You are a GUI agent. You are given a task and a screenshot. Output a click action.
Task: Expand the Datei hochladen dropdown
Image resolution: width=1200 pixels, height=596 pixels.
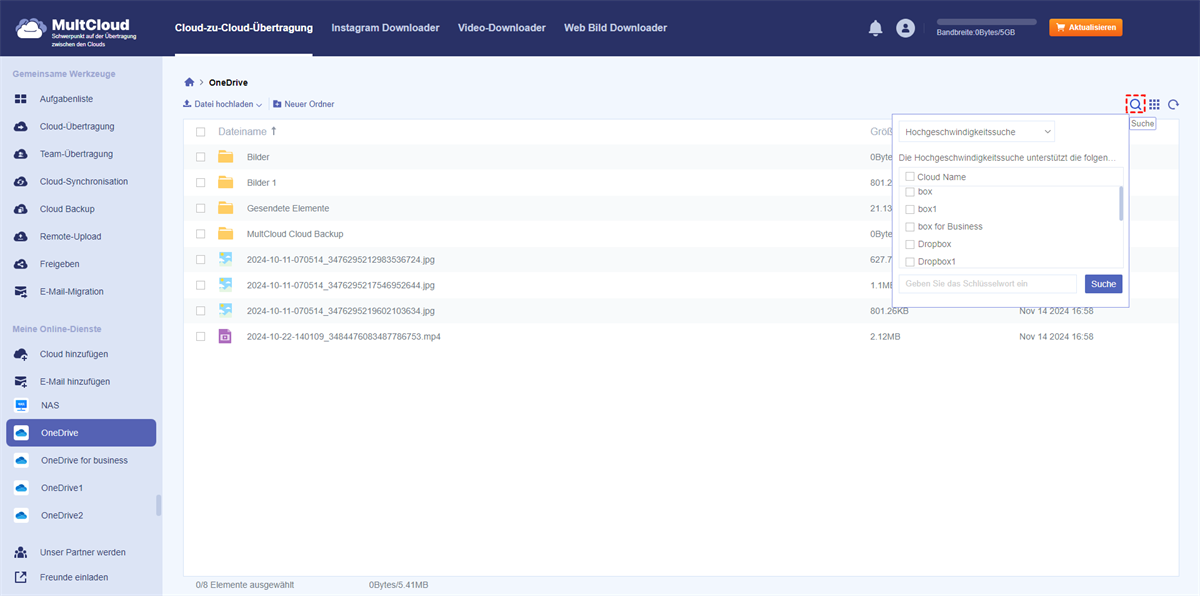point(222,104)
